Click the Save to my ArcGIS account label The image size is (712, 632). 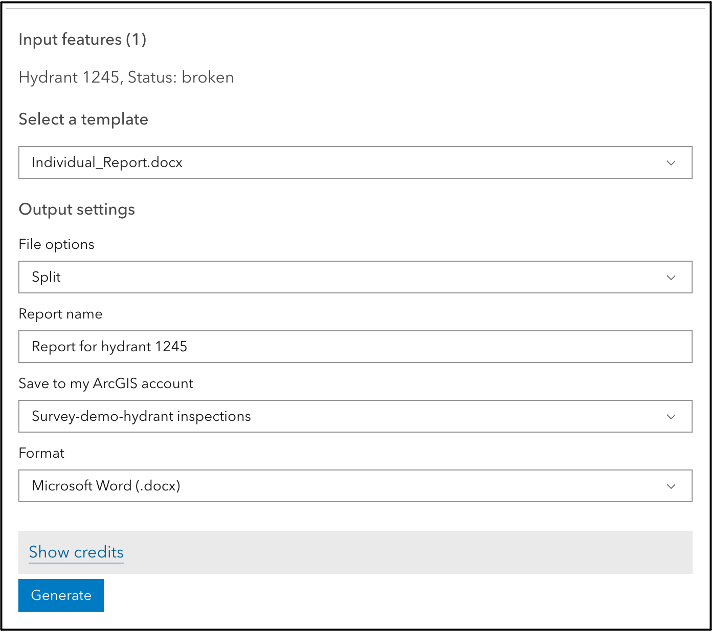point(106,383)
